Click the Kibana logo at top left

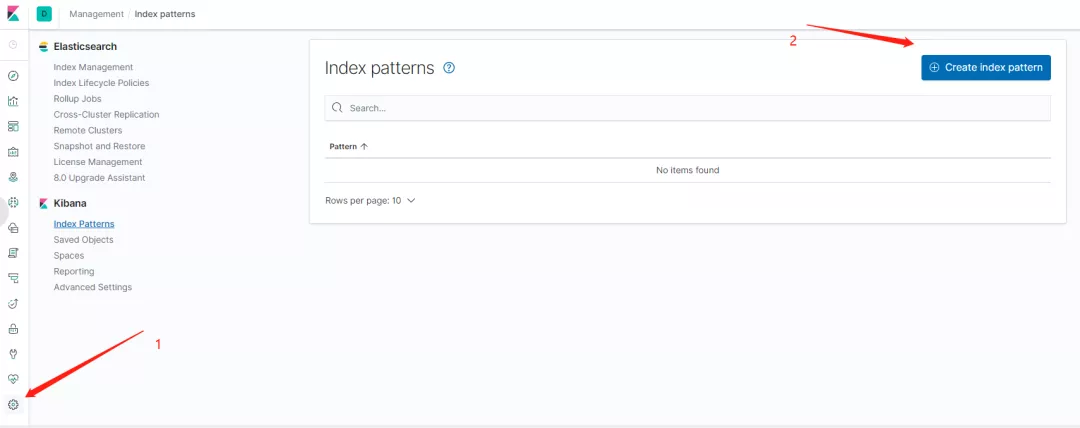click(x=13, y=14)
